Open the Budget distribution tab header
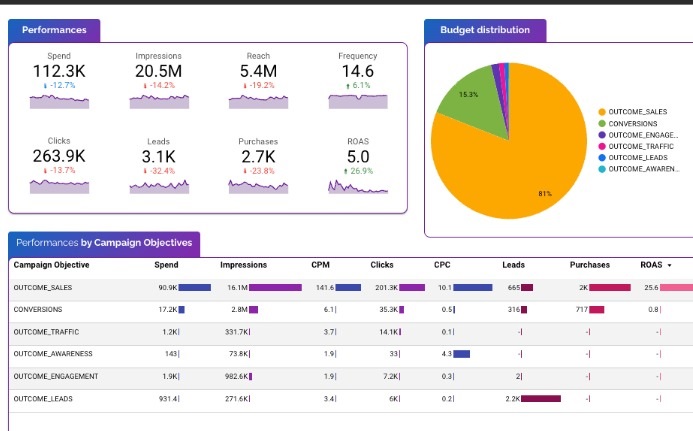Image resolution: width=693 pixels, height=431 pixels. 485,30
